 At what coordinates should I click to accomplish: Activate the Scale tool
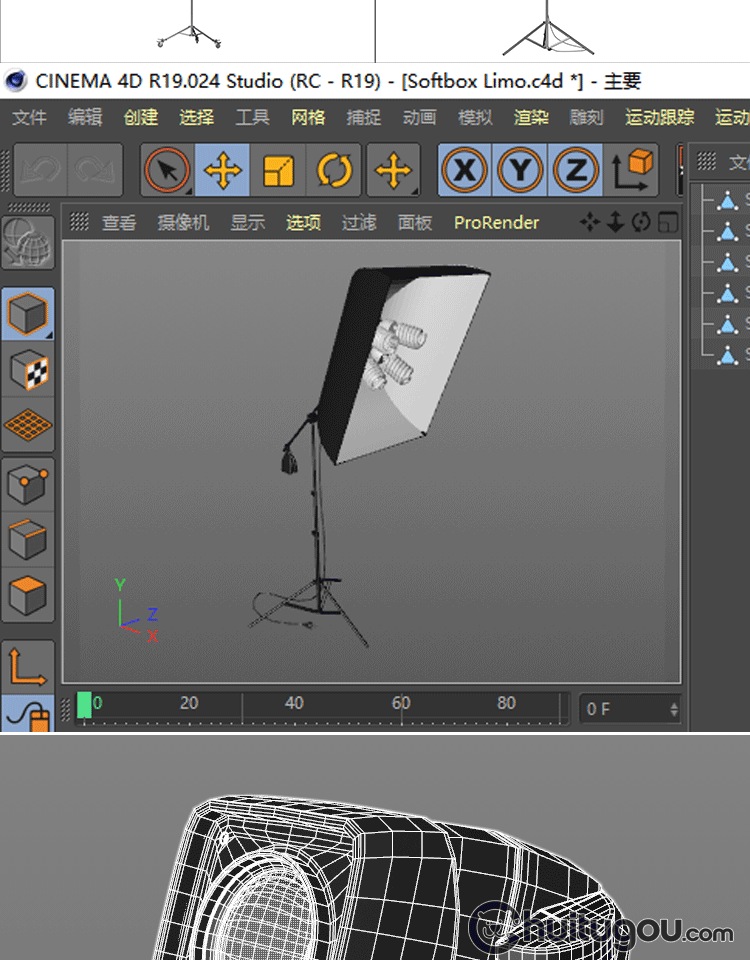(x=279, y=171)
